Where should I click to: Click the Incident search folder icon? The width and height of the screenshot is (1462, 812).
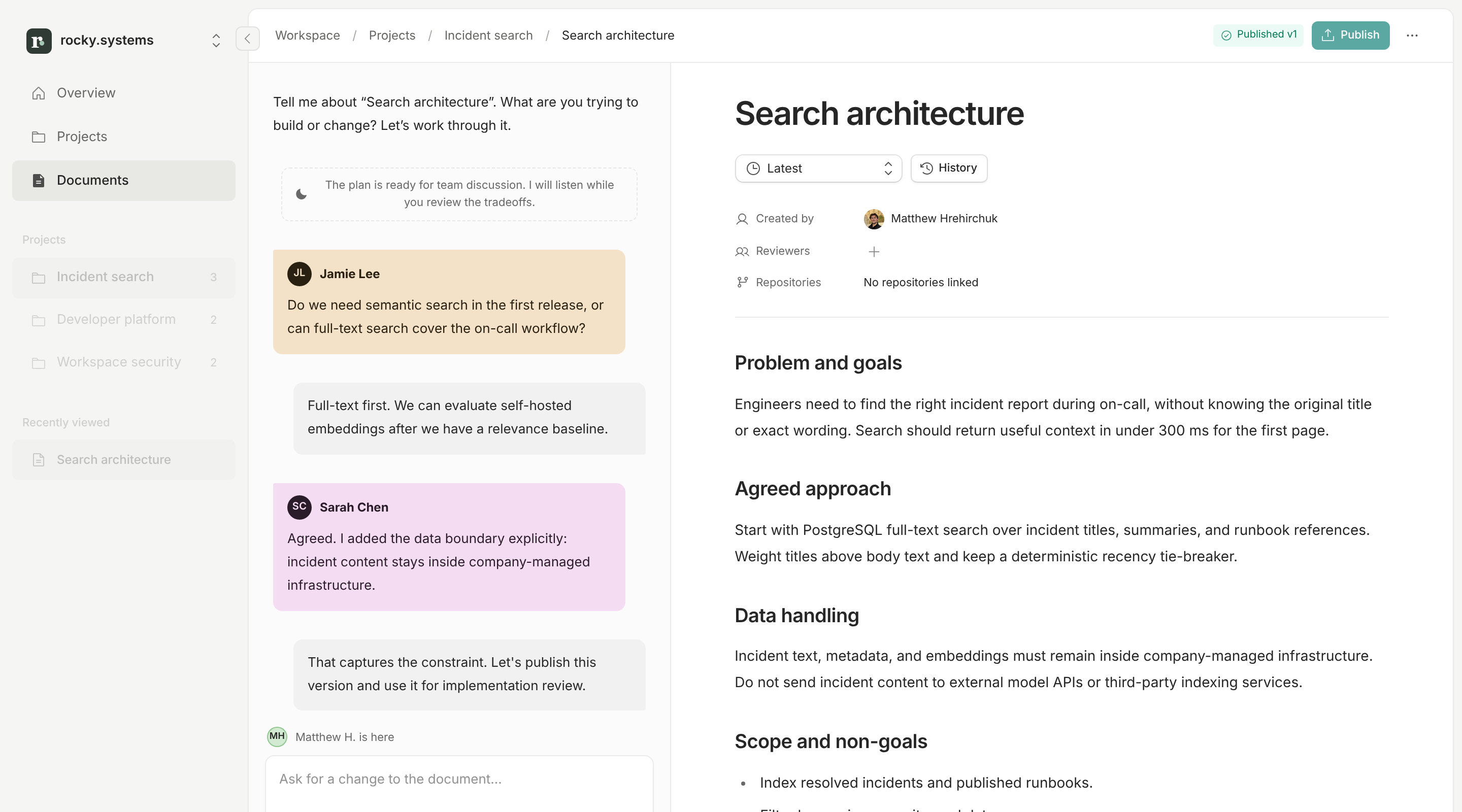pyautogui.click(x=39, y=278)
